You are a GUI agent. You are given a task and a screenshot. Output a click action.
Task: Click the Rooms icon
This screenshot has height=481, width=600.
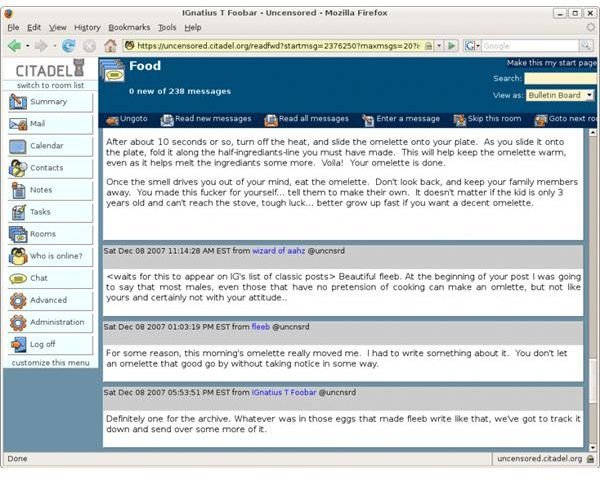point(18,234)
